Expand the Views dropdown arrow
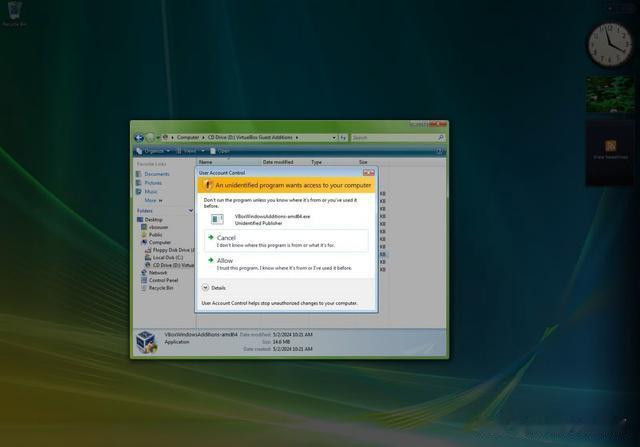This screenshot has height=447, width=640. pyautogui.click(x=203, y=151)
